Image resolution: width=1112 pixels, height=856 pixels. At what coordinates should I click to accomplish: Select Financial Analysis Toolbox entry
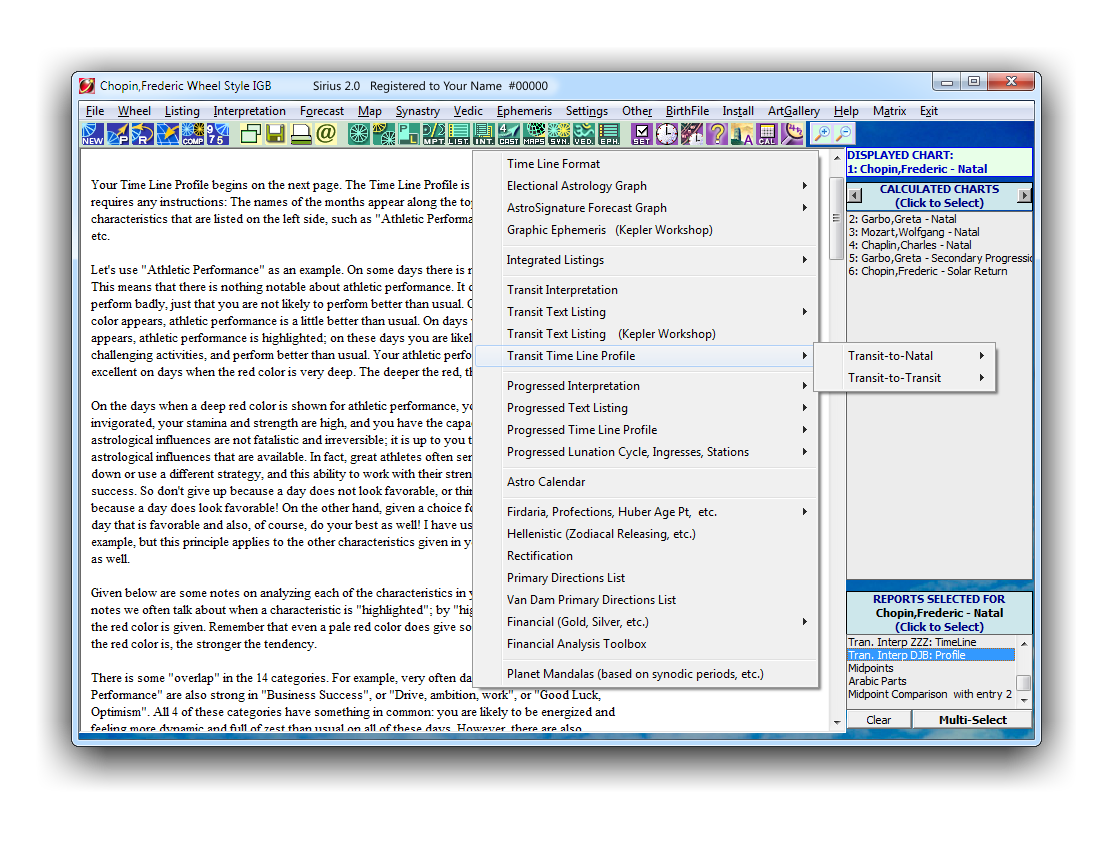point(645,644)
